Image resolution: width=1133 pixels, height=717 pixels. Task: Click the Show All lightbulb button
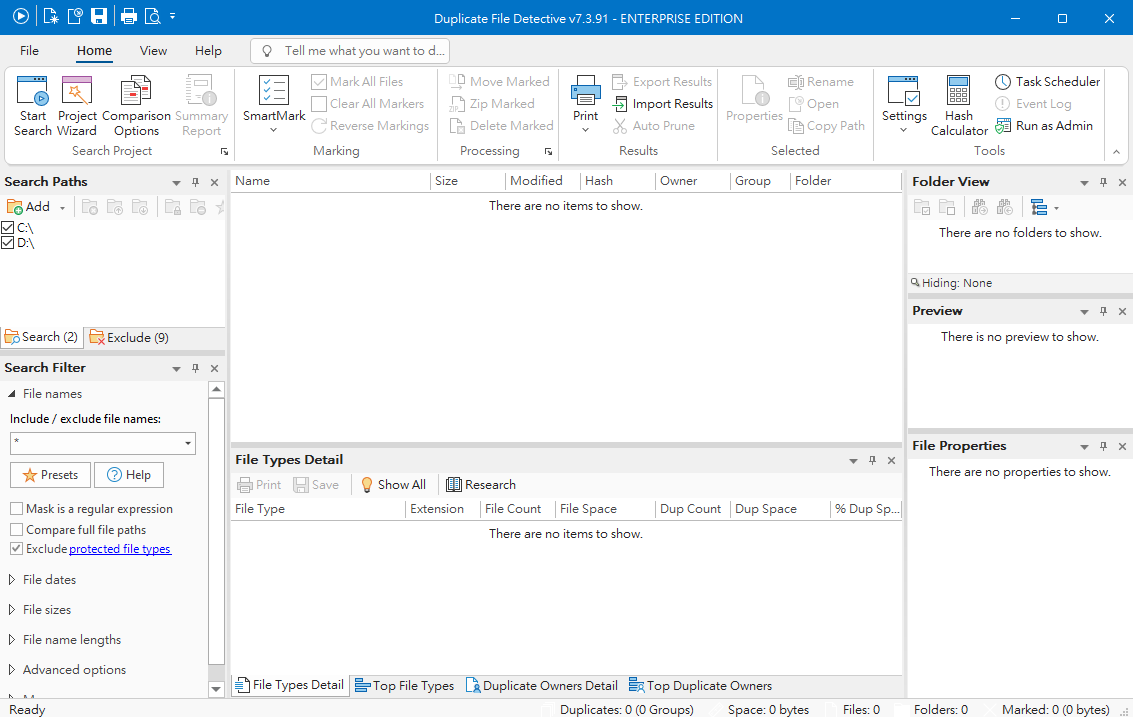point(394,485)
